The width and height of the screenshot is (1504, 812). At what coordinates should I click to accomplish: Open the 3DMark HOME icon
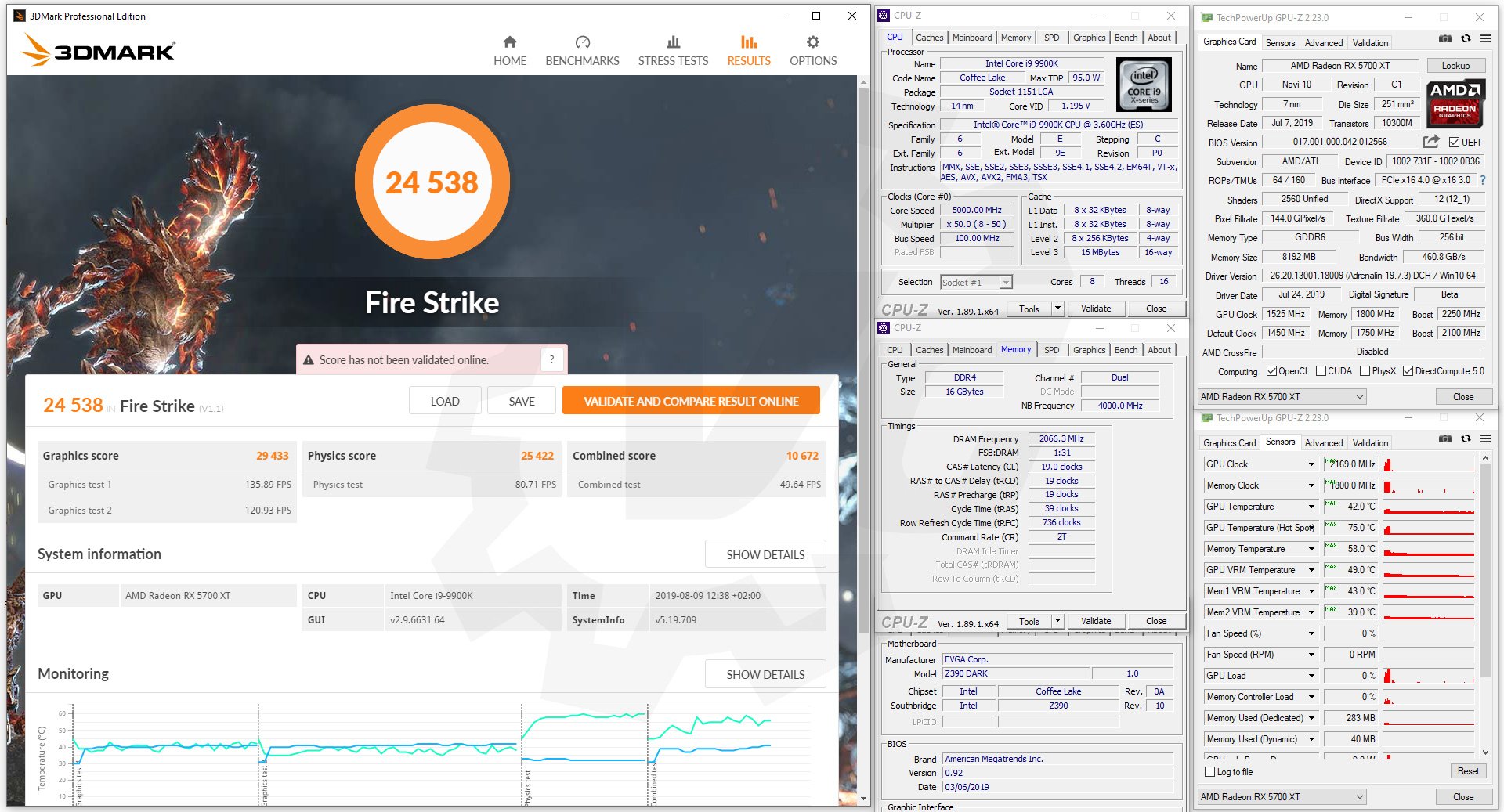pos(510,42)
